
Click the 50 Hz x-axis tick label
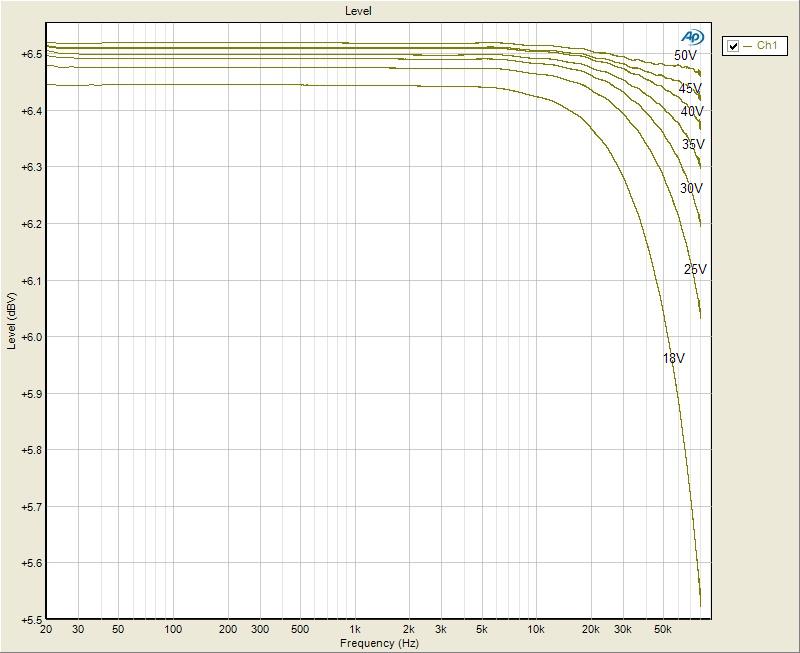pyautogui.click(x=118, y=630)
